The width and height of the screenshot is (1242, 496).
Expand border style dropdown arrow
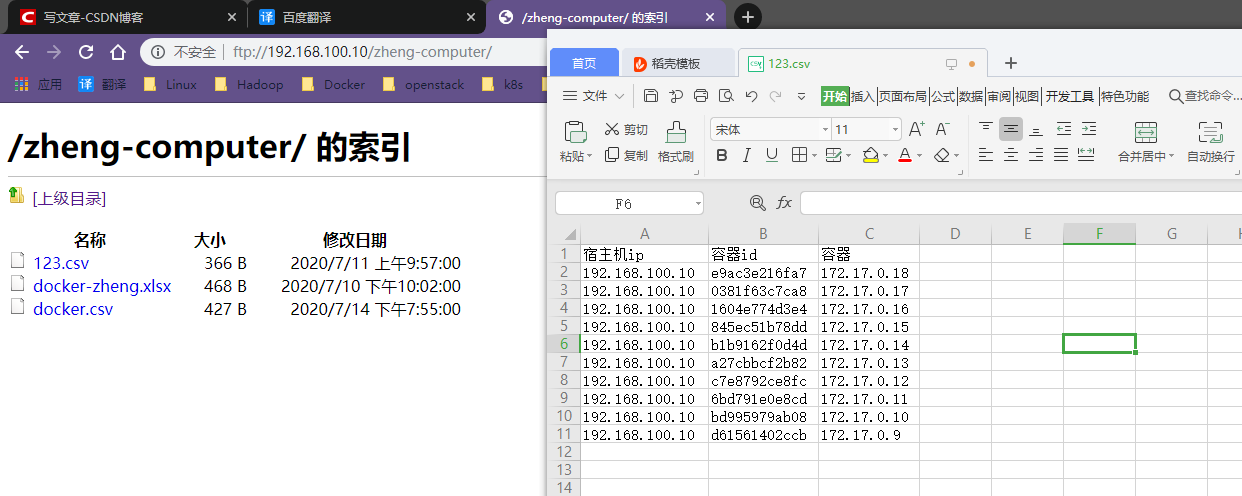point(814,156)
